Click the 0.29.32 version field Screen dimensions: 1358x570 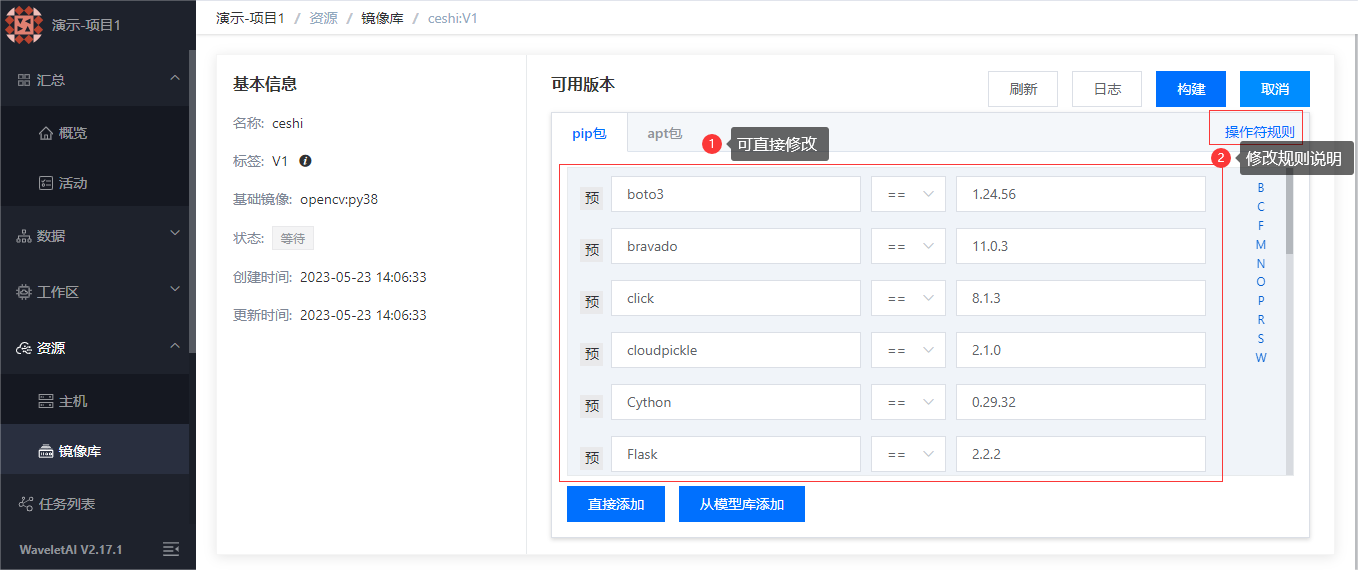(x=1081, y=402)
